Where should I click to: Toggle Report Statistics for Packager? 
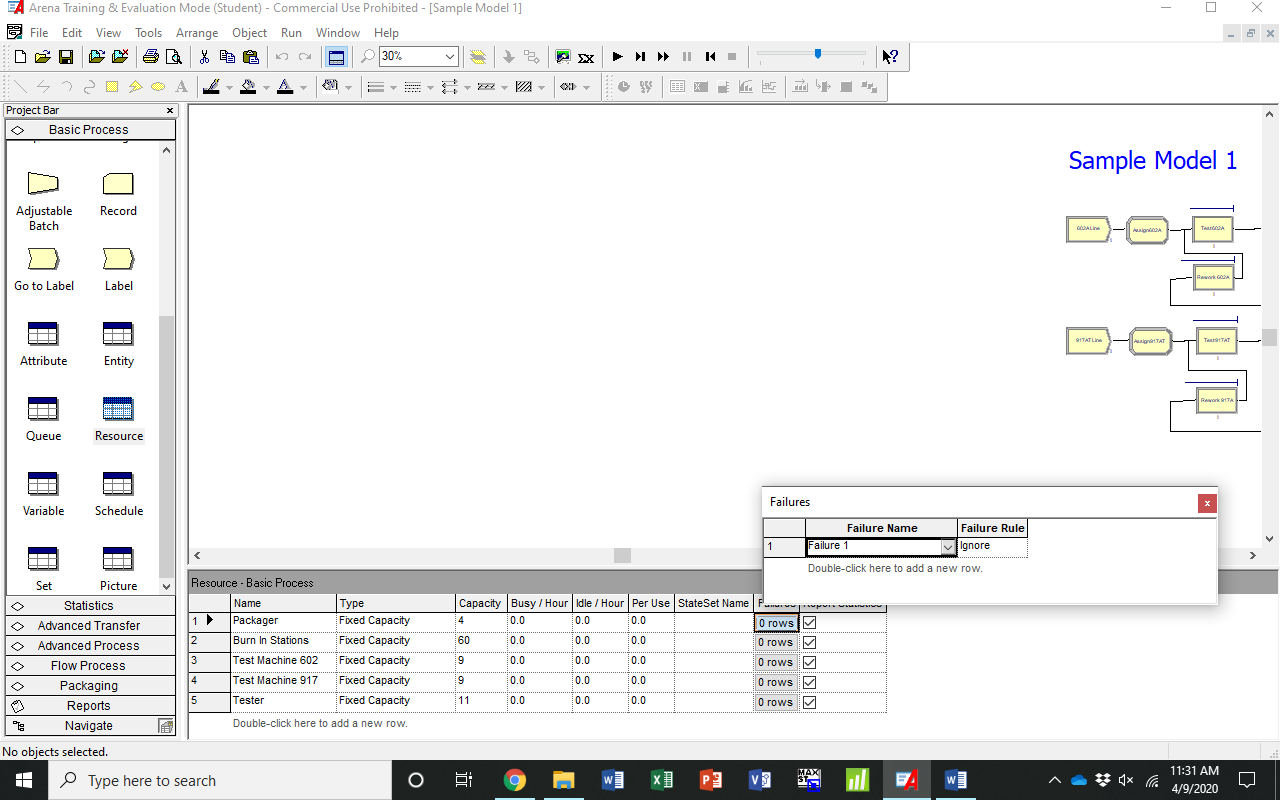click(x=810, y=622)
